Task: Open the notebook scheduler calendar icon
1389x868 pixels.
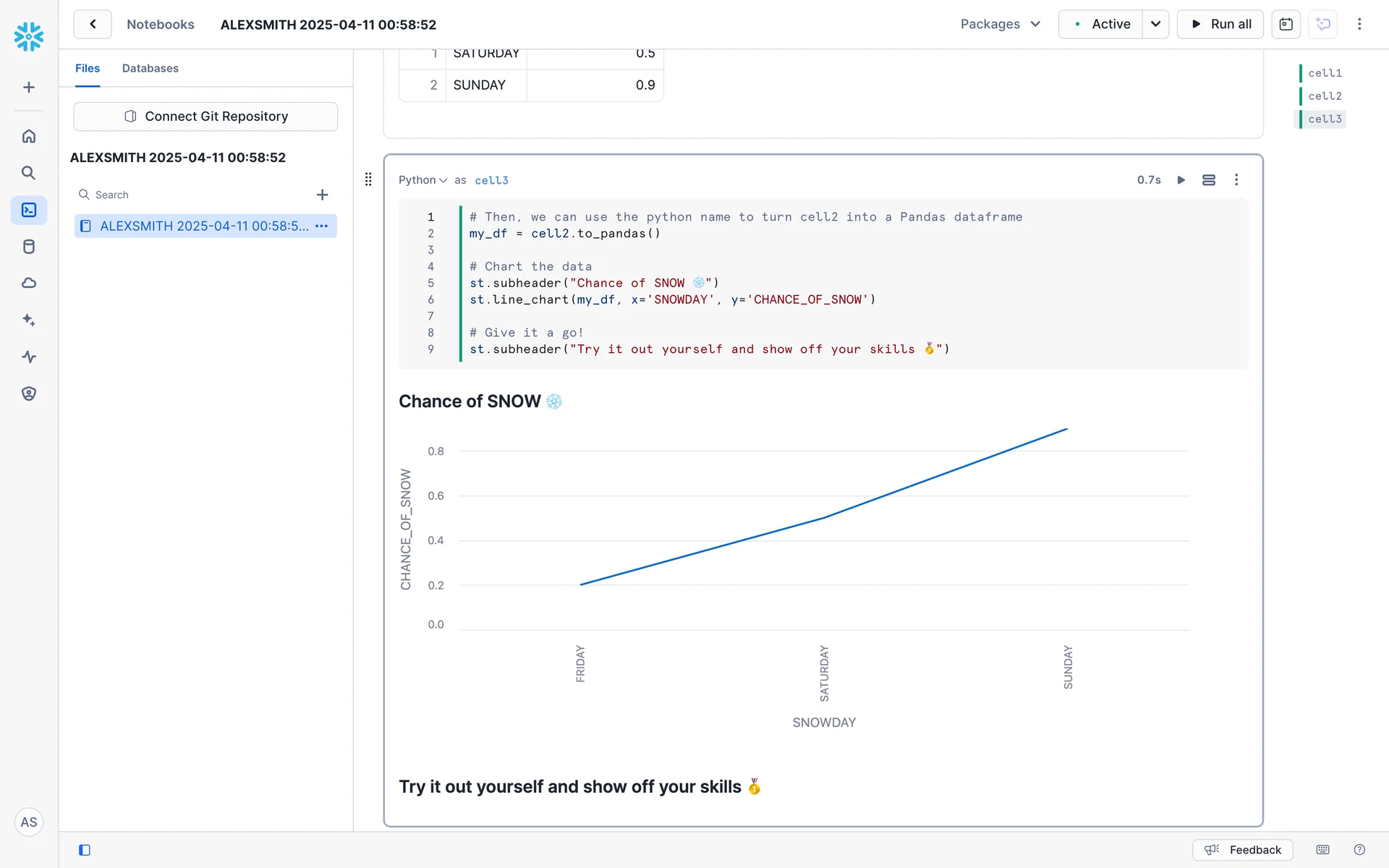Action: (1286, 24)
